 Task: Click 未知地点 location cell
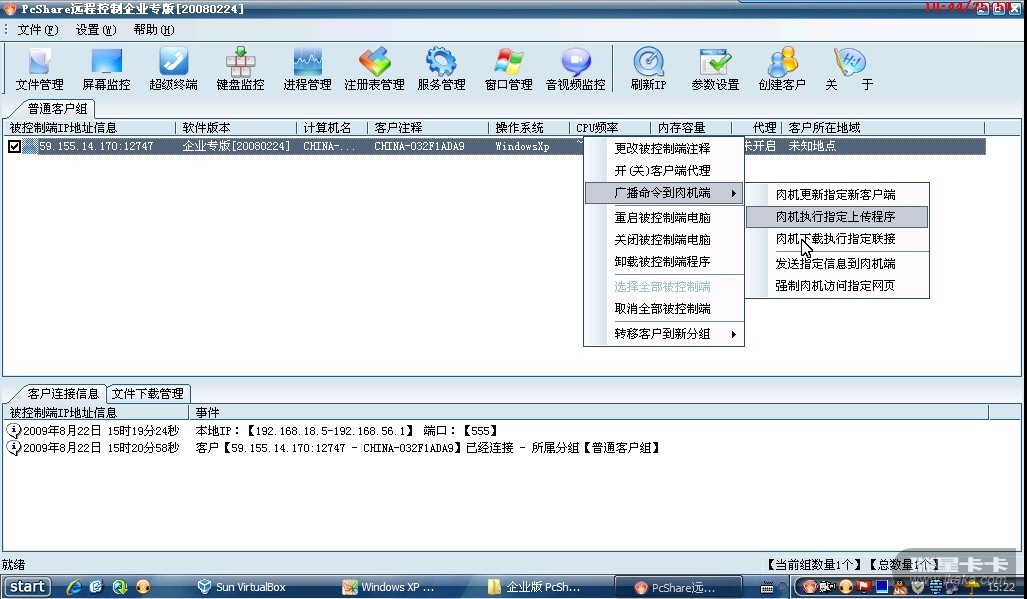coord(812,146)
